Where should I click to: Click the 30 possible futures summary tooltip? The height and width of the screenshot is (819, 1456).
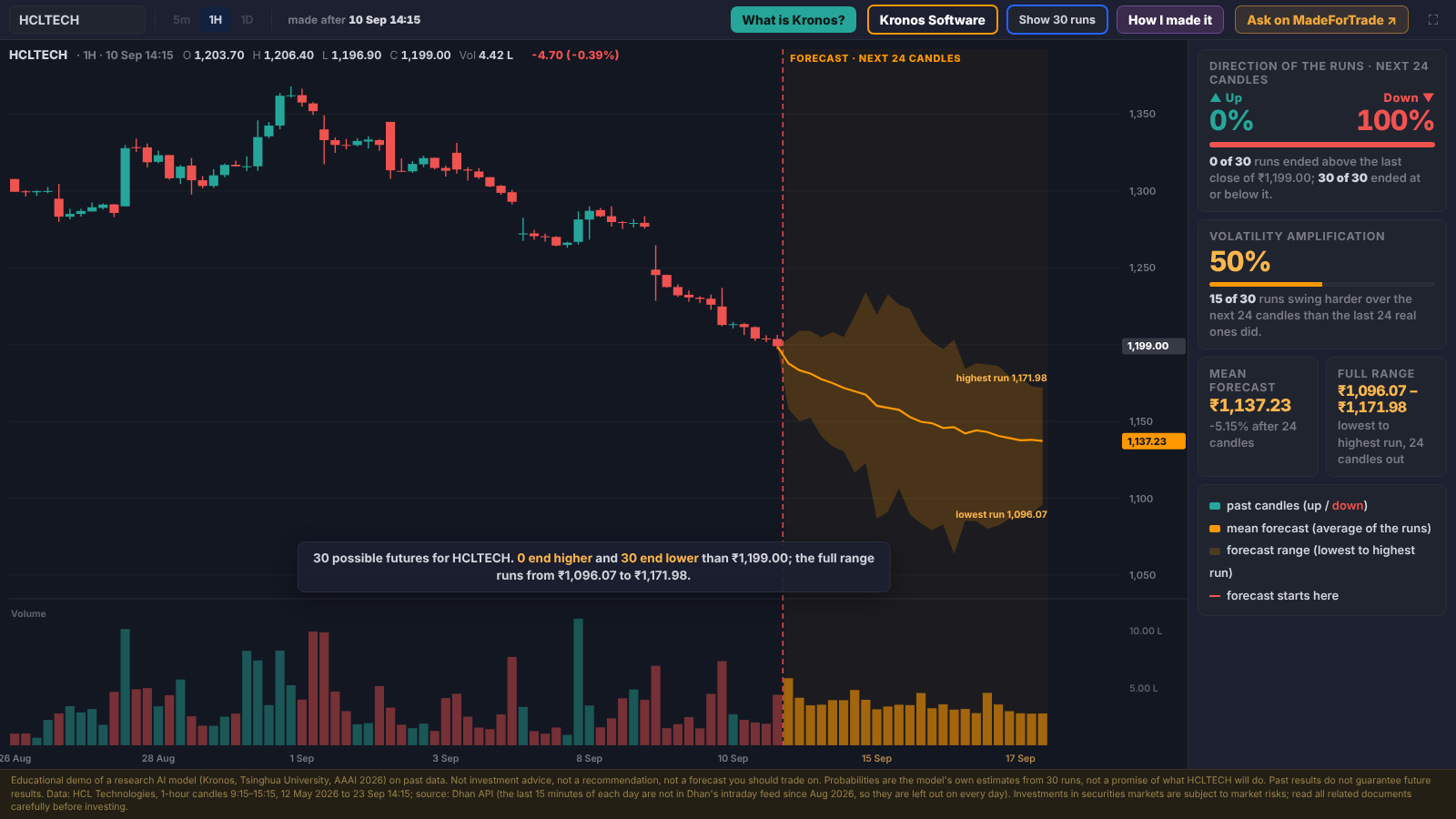593,567
